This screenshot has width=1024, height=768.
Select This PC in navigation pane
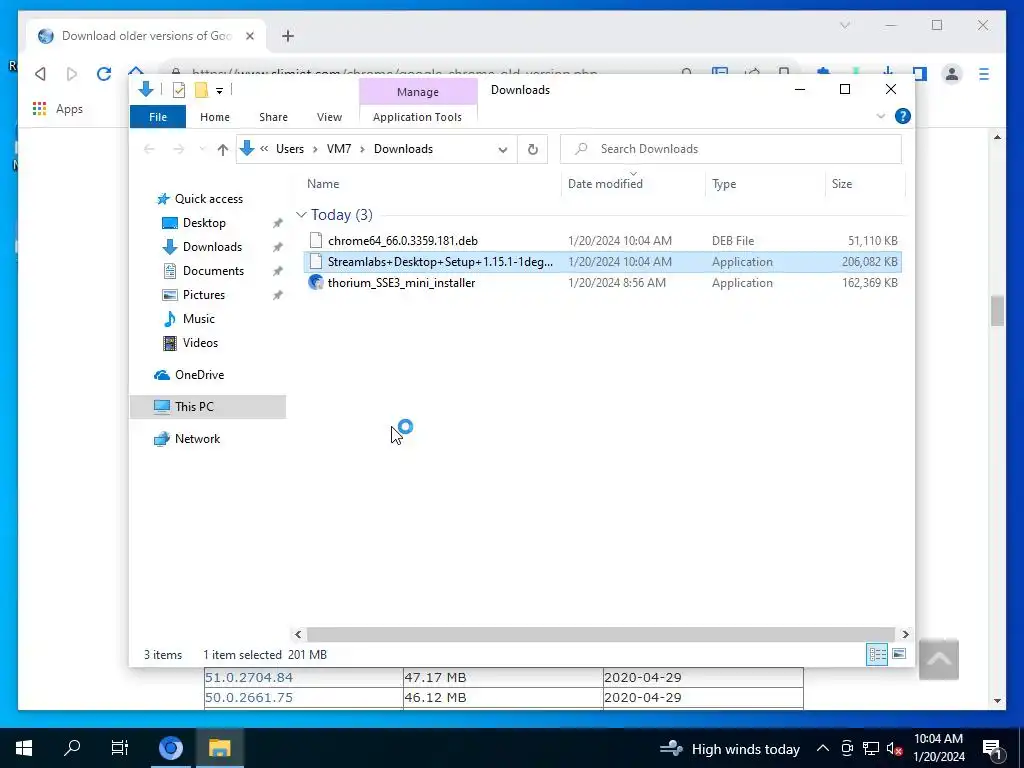pyautogui.click(x=208, y=407)
